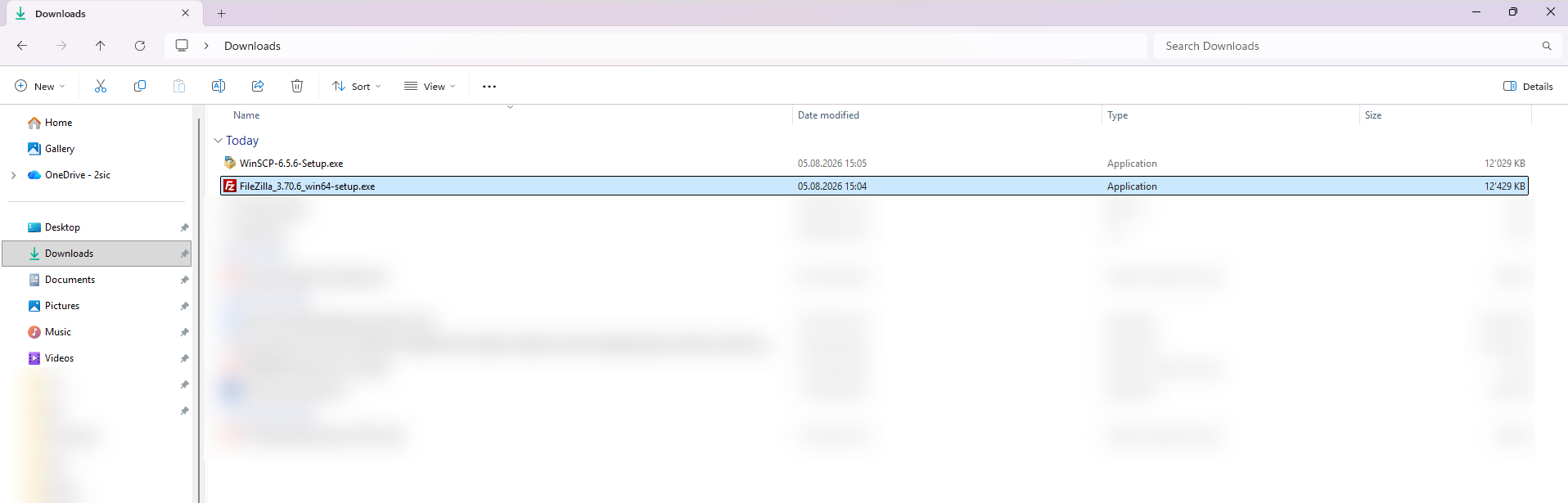Click the 12'429 KB size cell
Image resolution: width=1568 pixels, height=503 pixels.
1505,186
